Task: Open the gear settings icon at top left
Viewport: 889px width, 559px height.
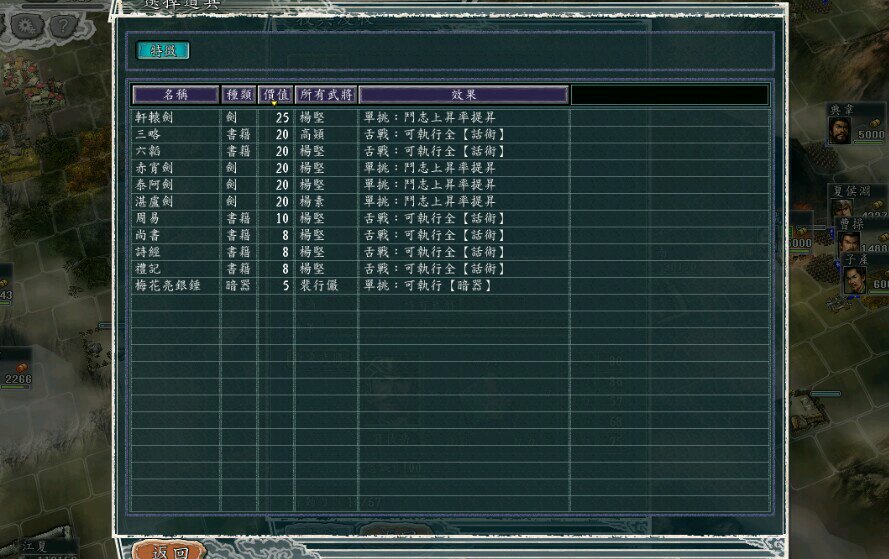Action: point(27,26)
